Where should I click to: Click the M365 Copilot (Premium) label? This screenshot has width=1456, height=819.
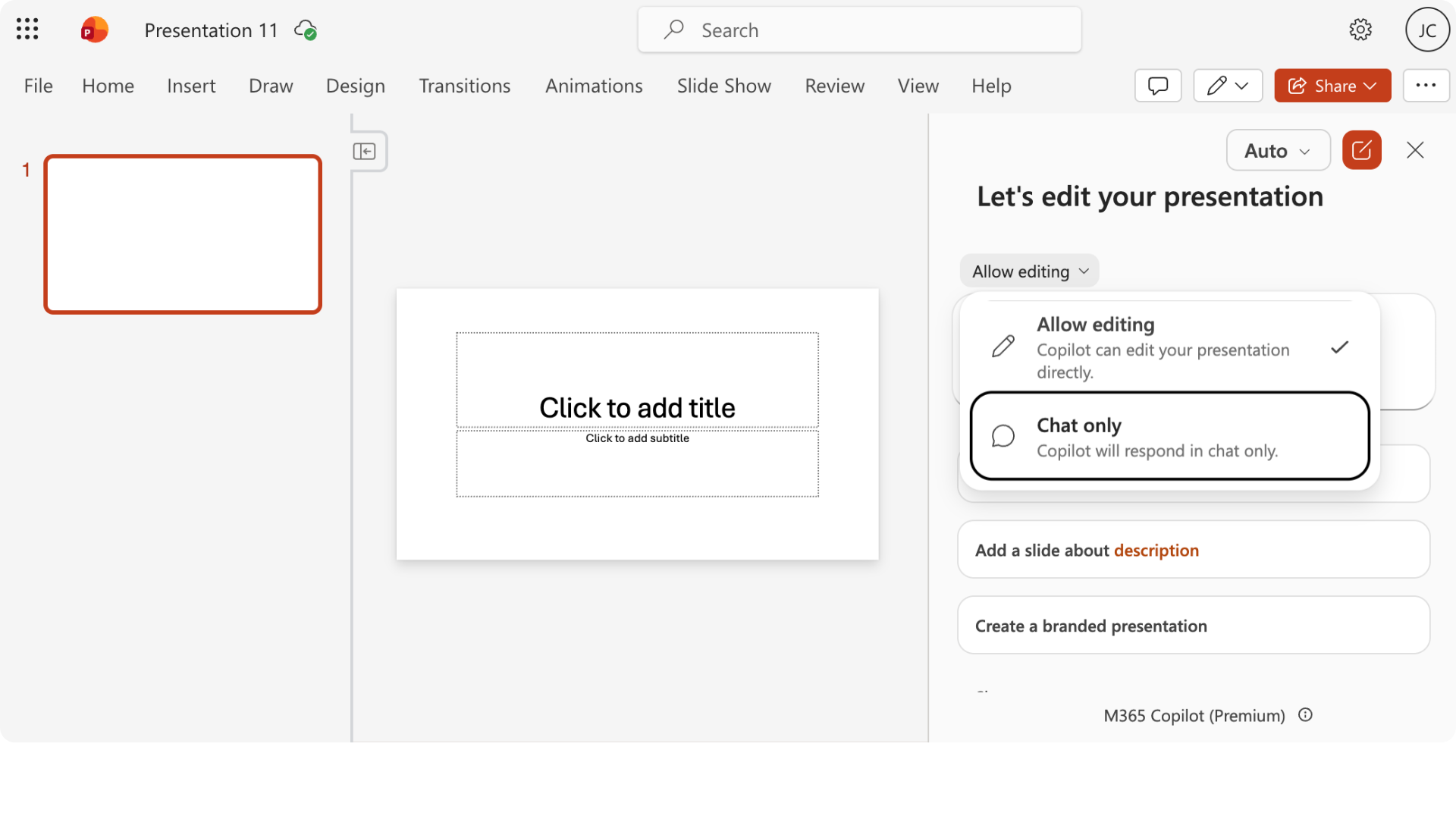click(x=1194, y=716)
